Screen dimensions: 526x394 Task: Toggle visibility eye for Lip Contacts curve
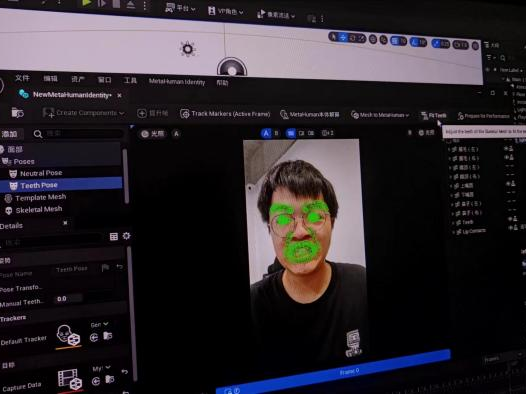512,228
